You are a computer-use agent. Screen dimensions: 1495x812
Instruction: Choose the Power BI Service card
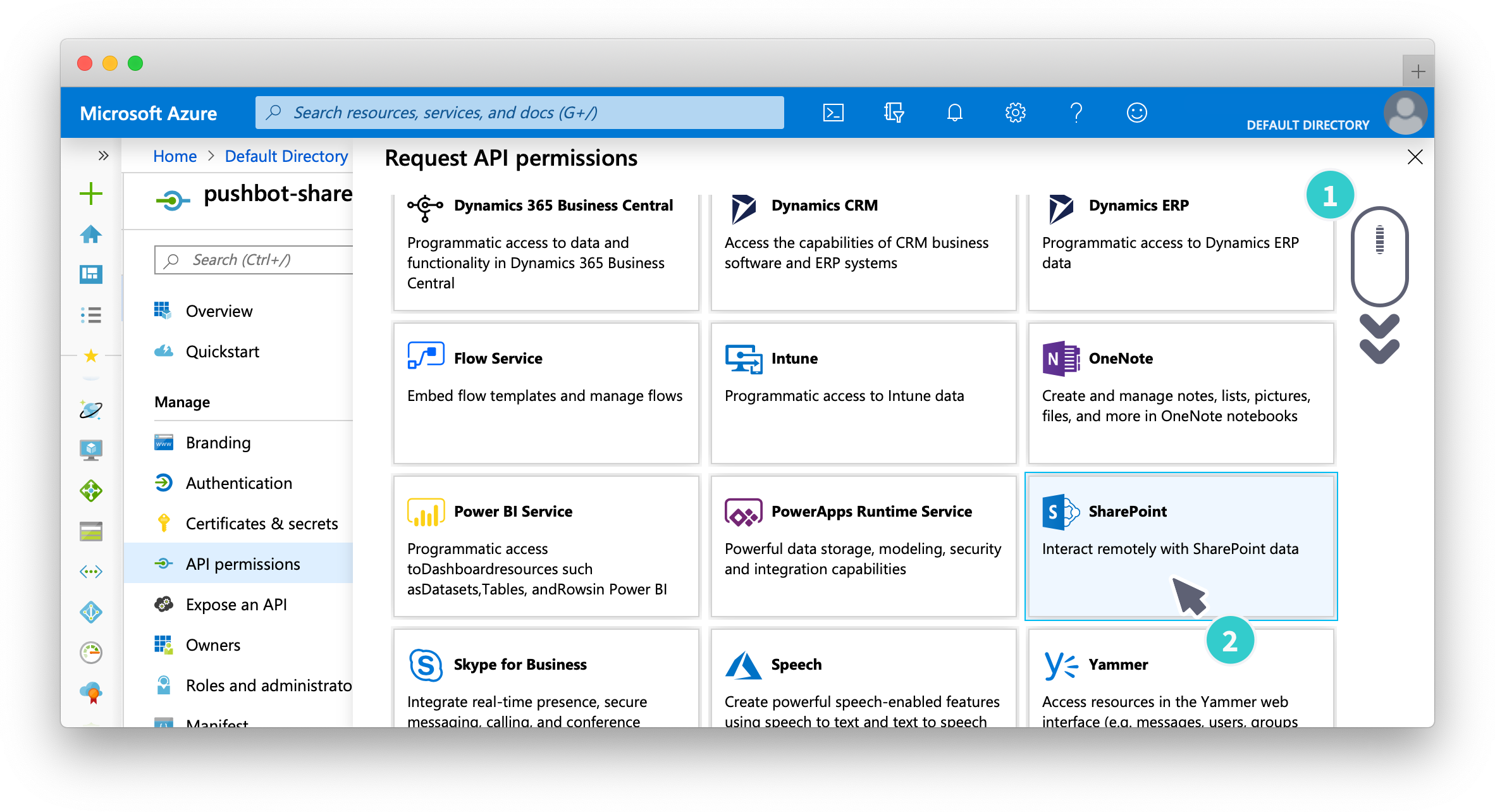(x=546, y=546)
